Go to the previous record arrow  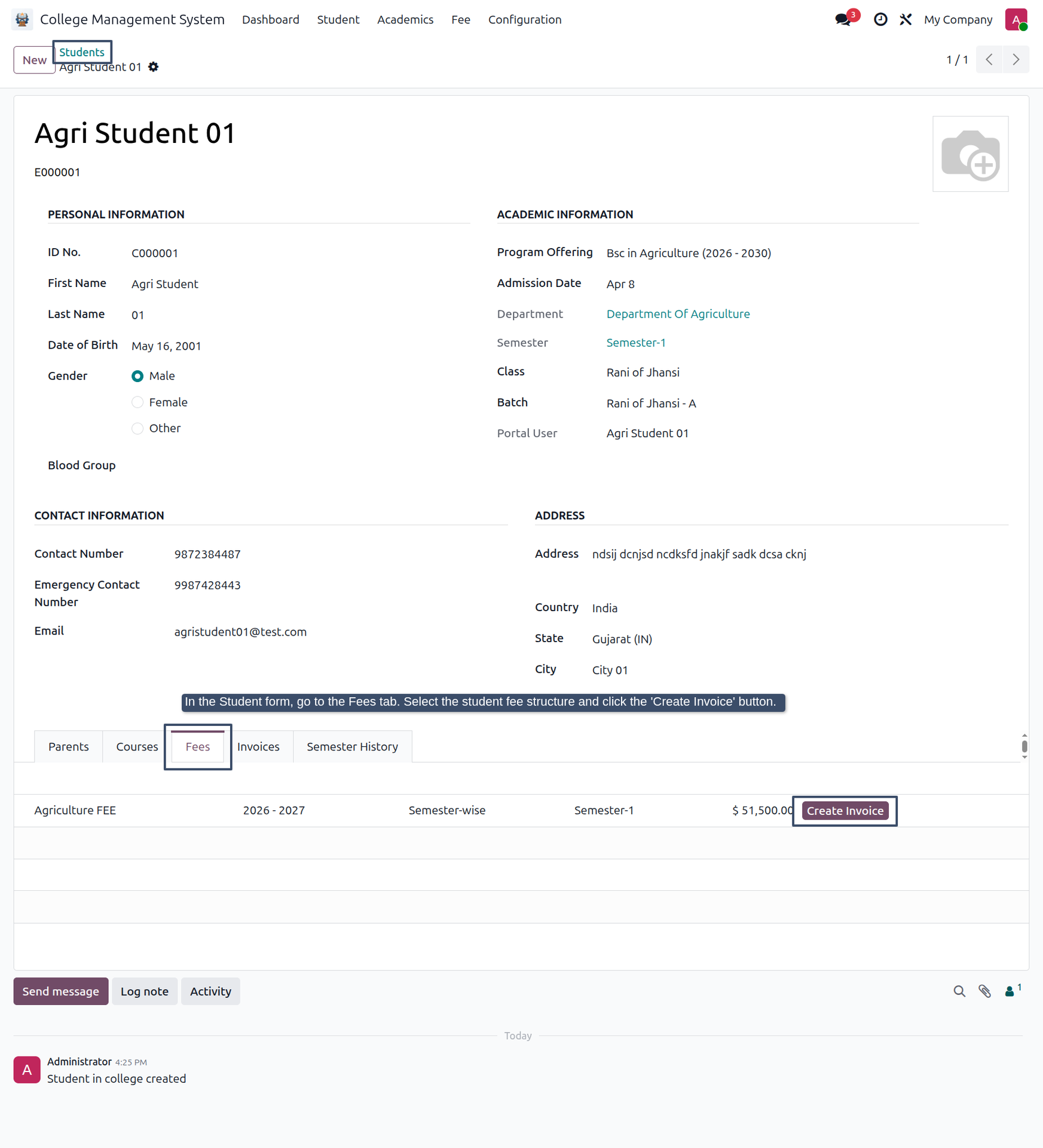click(x=989, y=59)
